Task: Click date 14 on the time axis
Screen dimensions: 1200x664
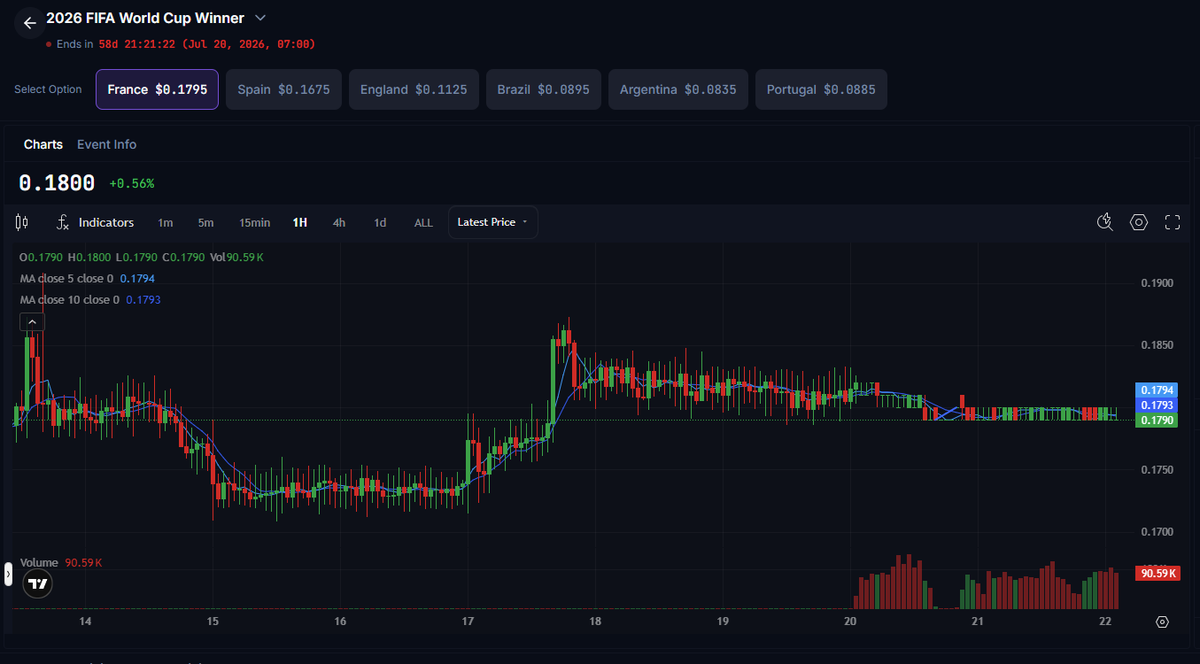Action: coord(85,621)
